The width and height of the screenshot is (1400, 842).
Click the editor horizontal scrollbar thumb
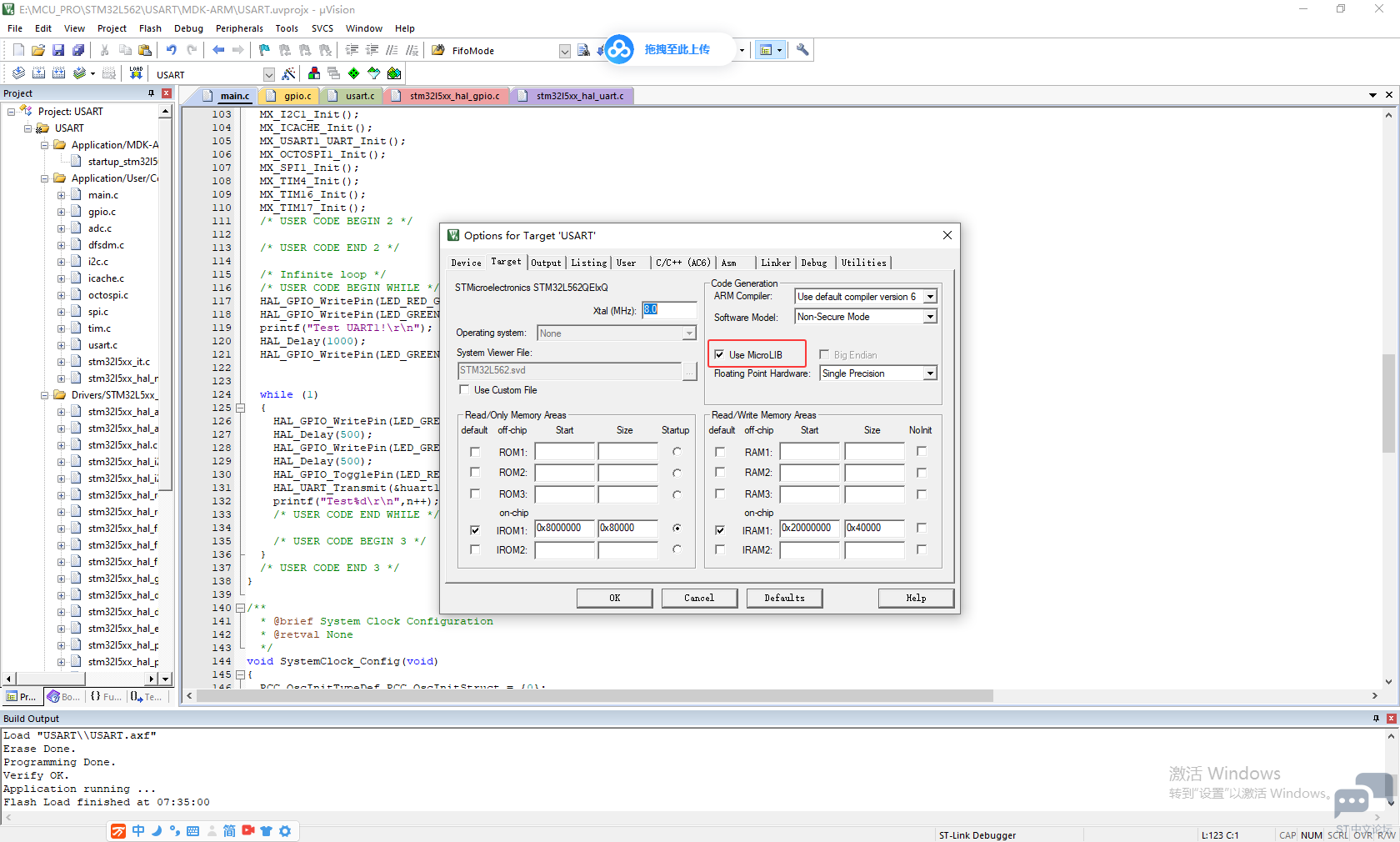[595, 696]
